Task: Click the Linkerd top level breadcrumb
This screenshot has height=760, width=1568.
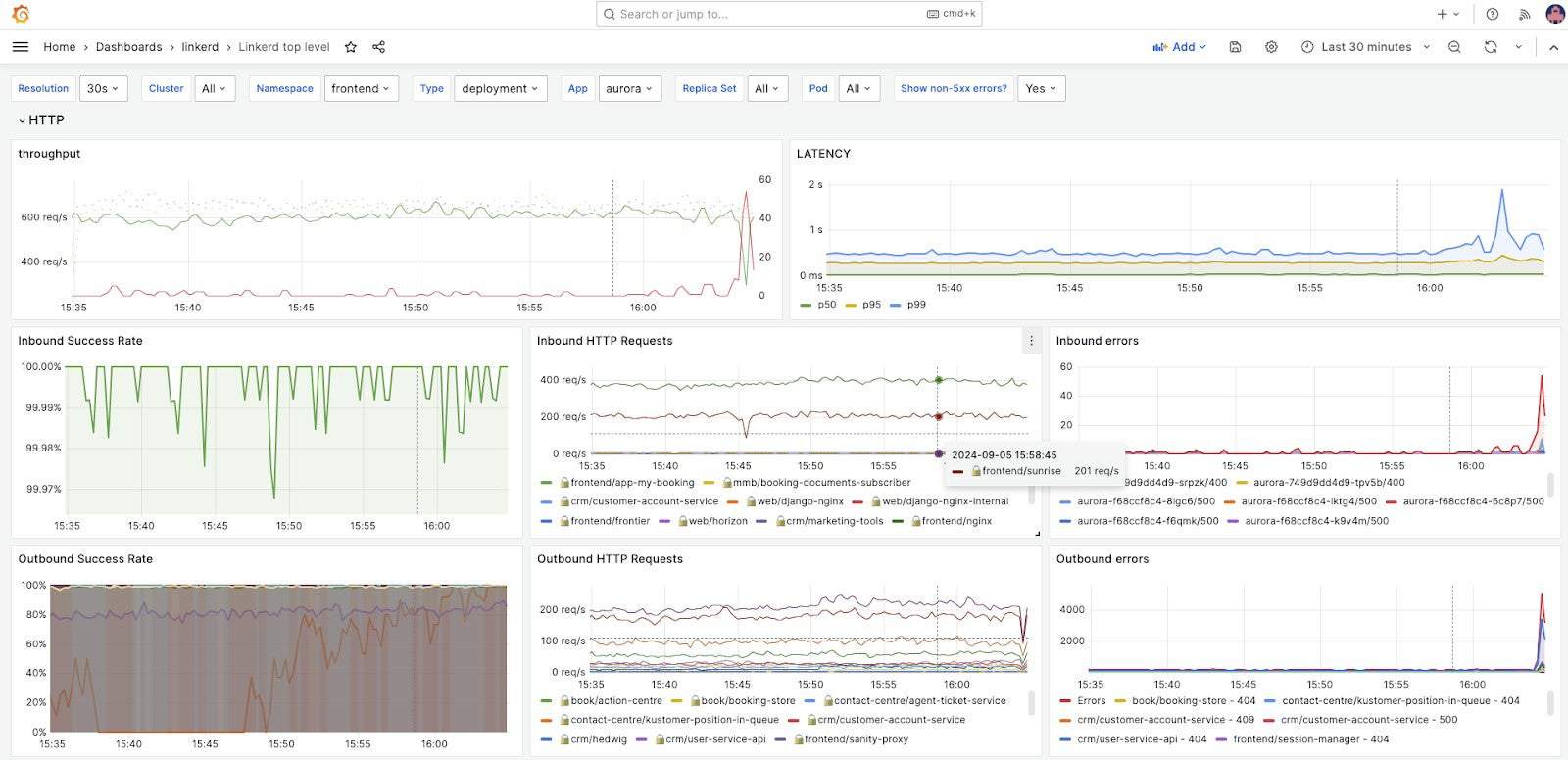Action: (x=284, y=47)
